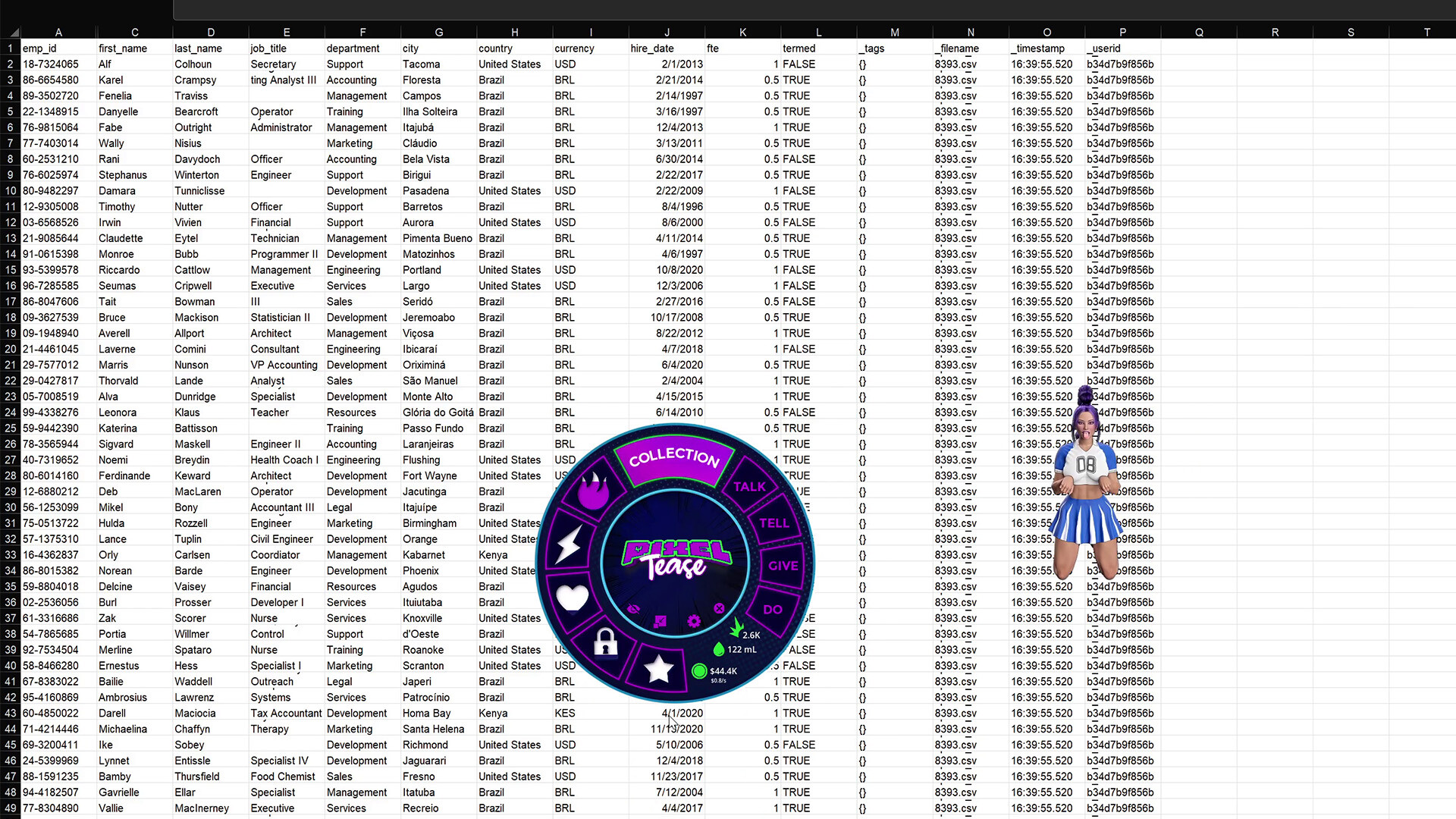
Task: Select the job title cell Civil Engineer
Action: click(287, 538)
